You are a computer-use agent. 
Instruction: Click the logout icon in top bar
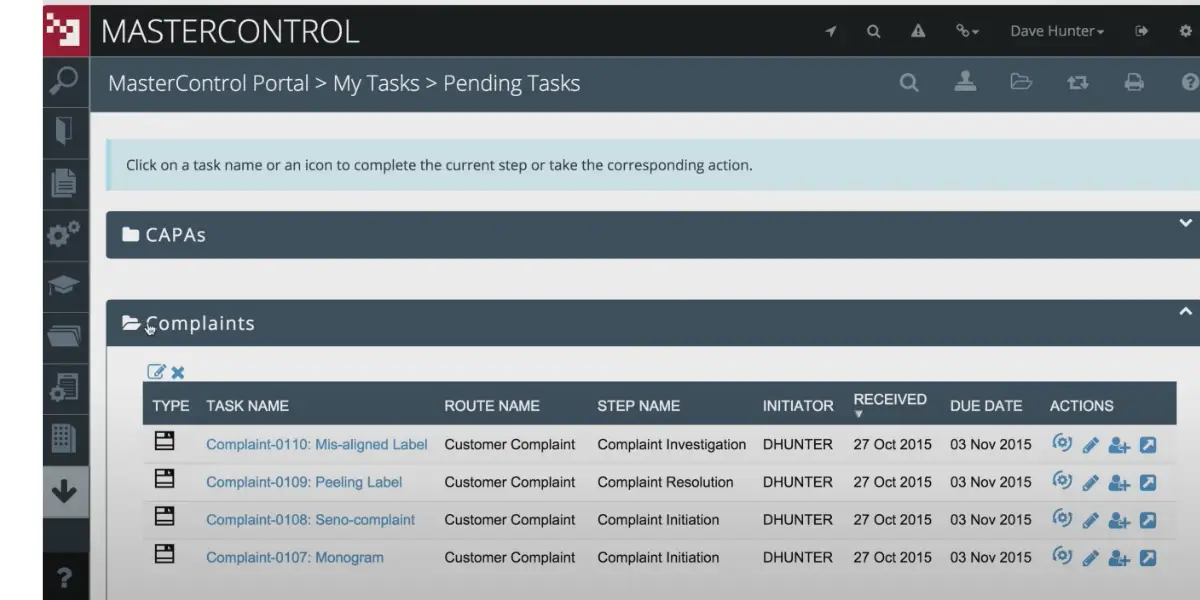pos(1142,31)
